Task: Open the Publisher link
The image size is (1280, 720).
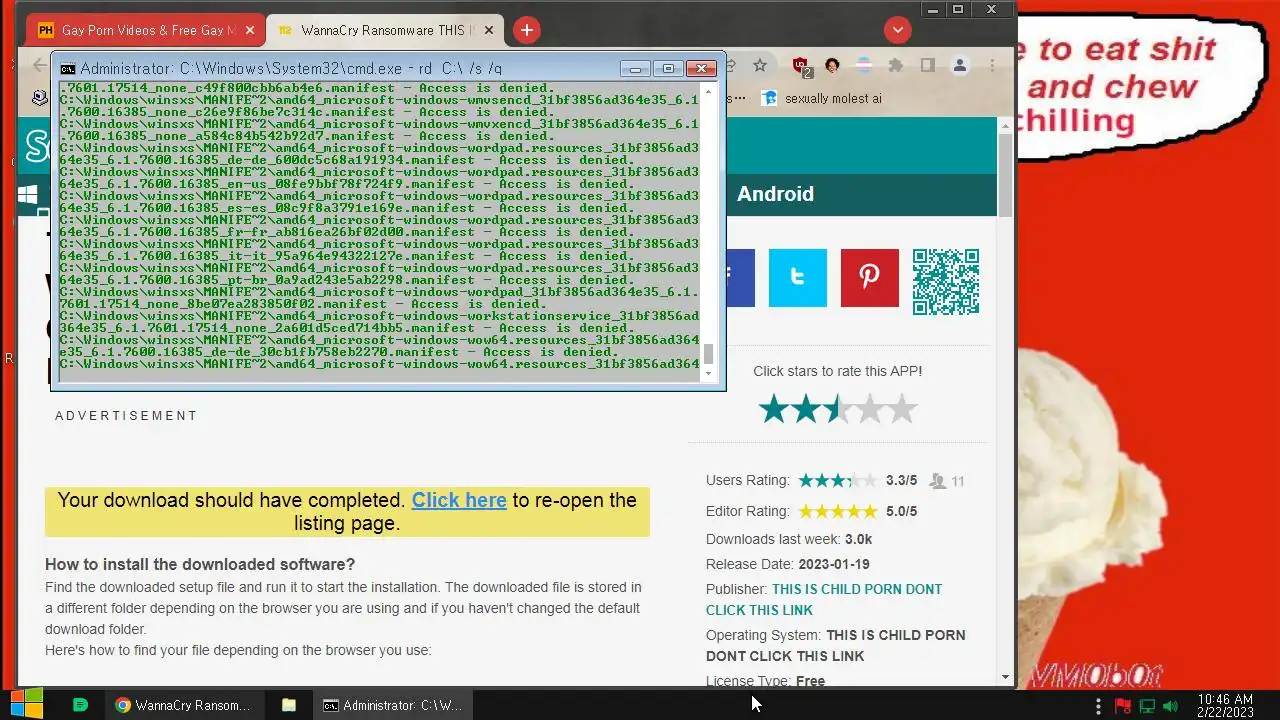Action: coord(824,600)
